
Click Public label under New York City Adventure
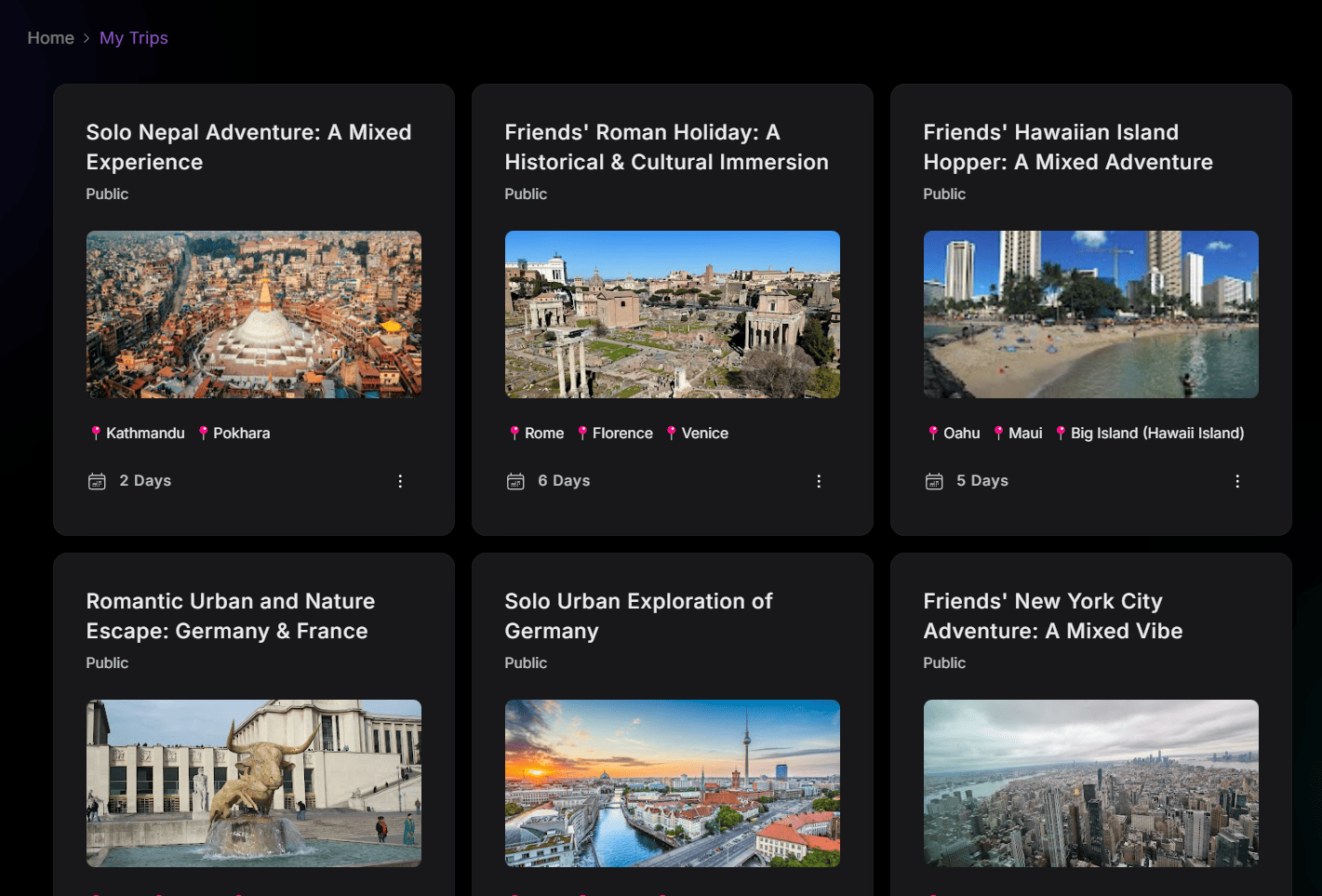pos(944,662)
